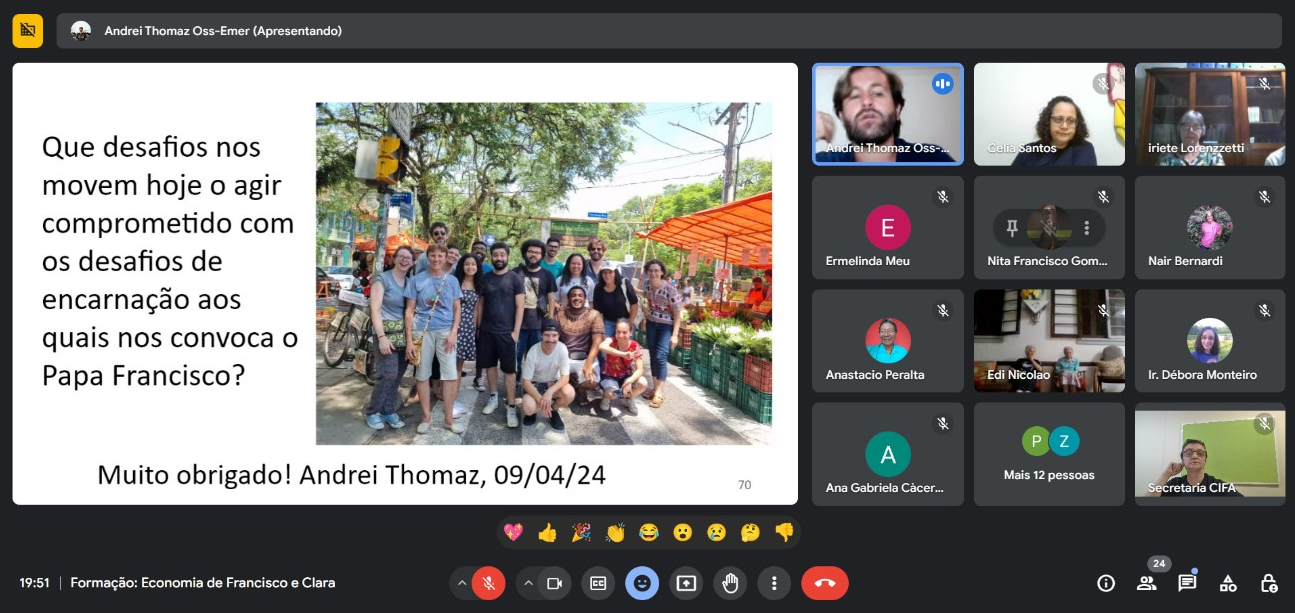Screen dimensions: 1295x613
Task: Select Edi Nicolao's video tile
Action: click(1049, 341)
